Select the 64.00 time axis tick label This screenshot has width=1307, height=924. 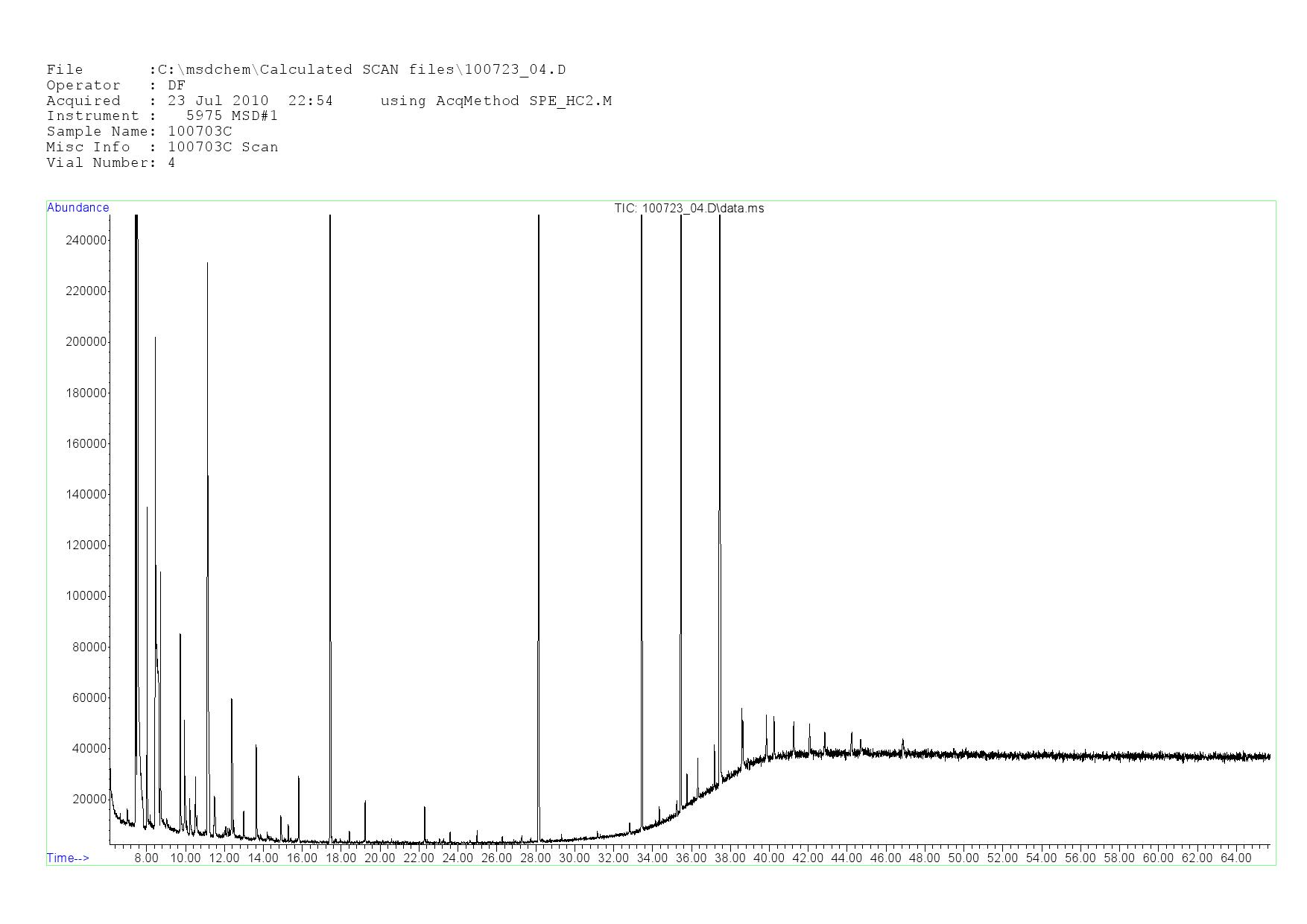point(1235,858)
